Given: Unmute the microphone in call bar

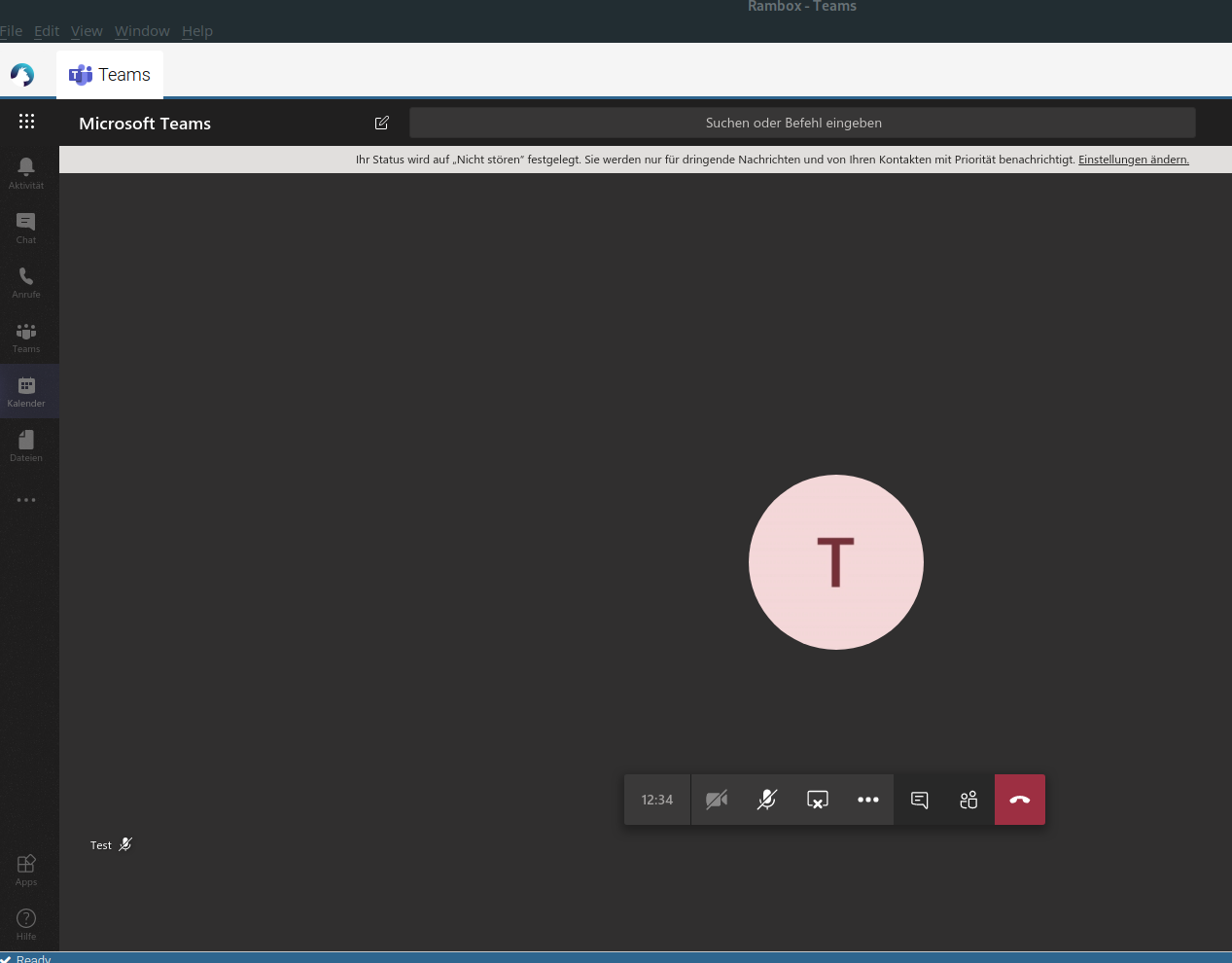Looking at the screenshot, I should (767, 800).
